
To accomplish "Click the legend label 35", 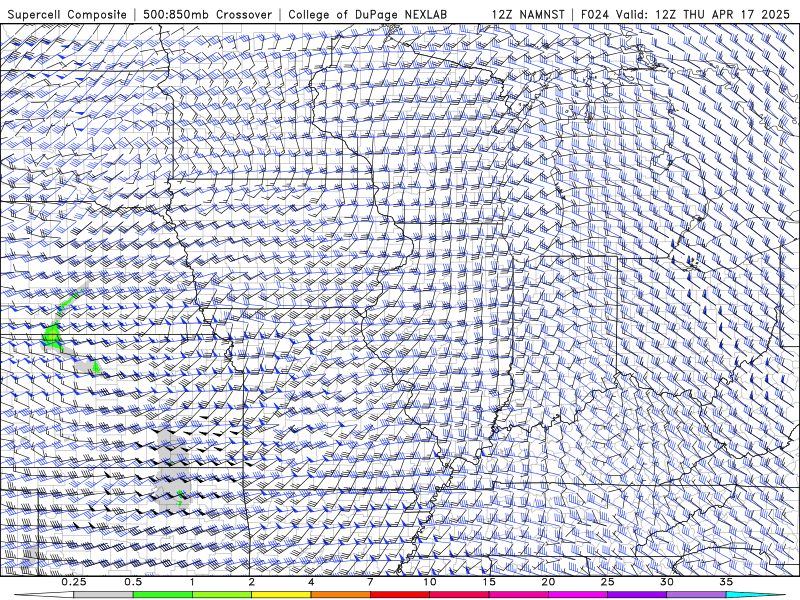I will pos(726,582).
